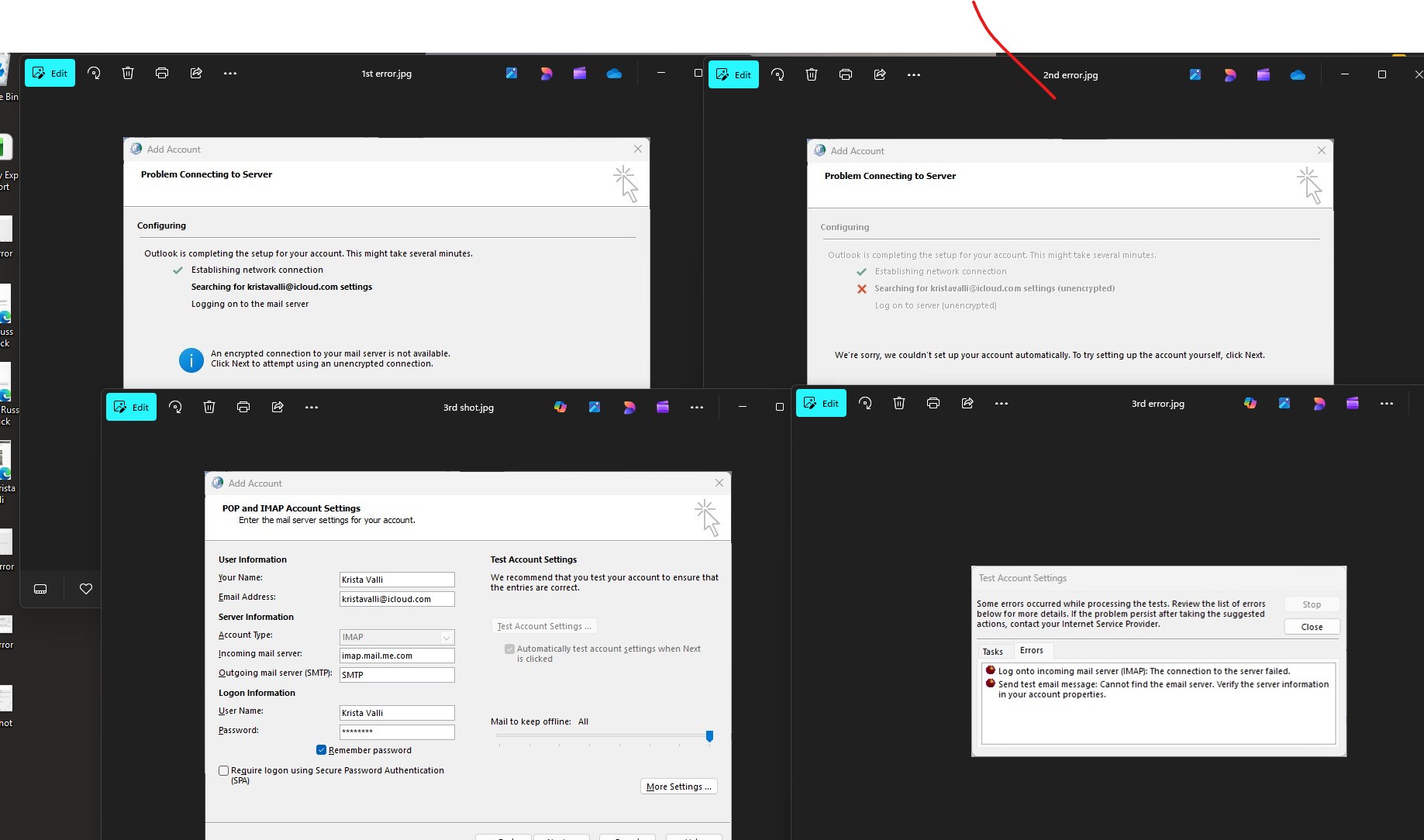The width and height of the screenshot is (1424, 840).
Task: Share the 1st error.jpg image
Action: click(196, 73)
